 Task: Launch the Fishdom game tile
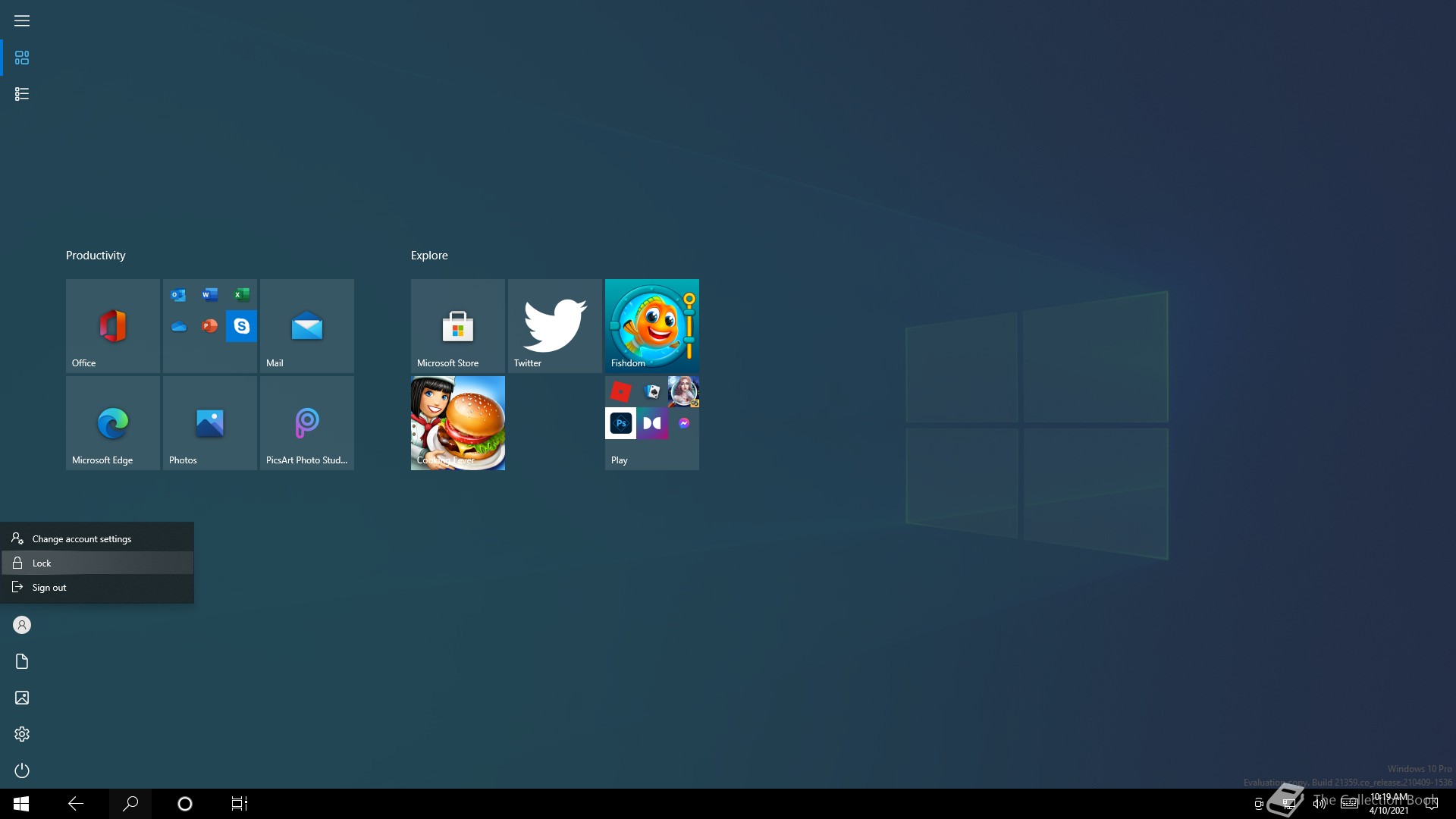coord(652,326)
